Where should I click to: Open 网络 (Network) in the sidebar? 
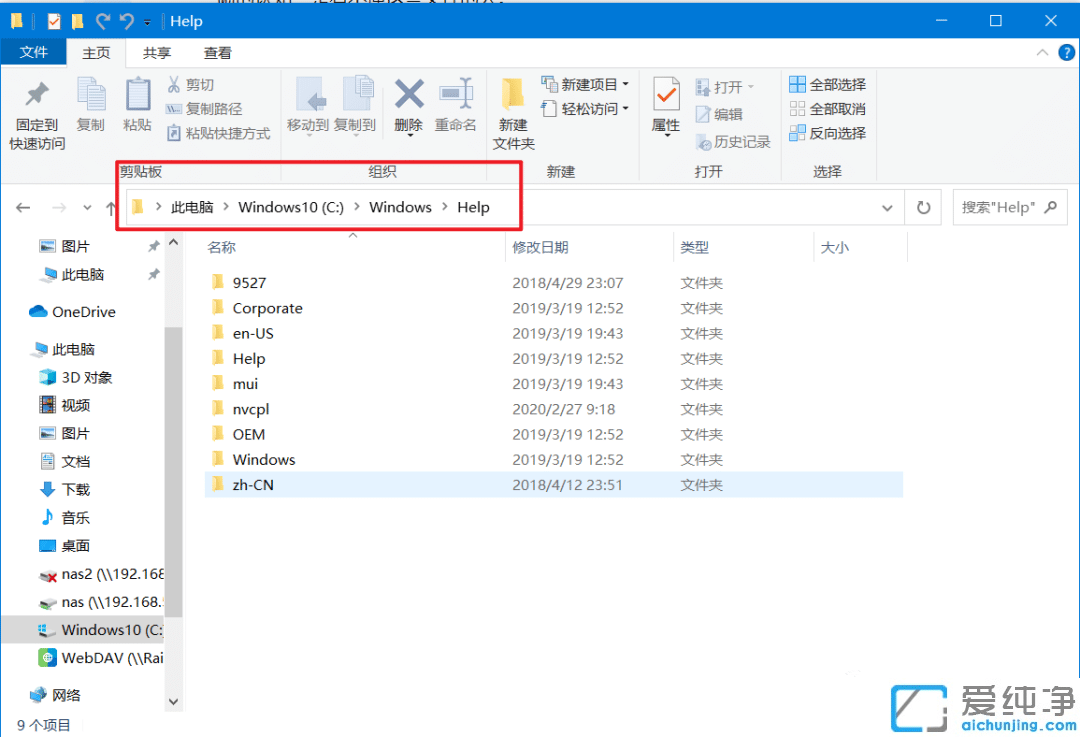point(55,695)
